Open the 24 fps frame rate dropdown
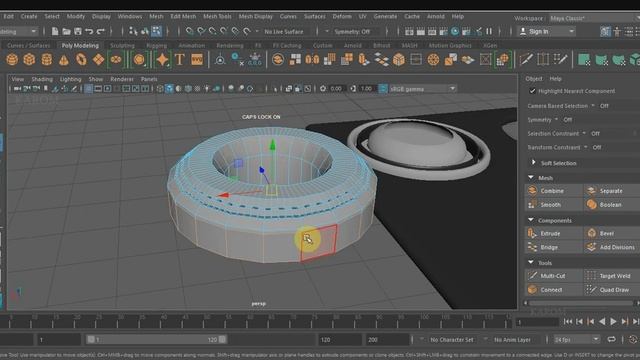Viewport: 640px width, 360px height. coord(576,340)
